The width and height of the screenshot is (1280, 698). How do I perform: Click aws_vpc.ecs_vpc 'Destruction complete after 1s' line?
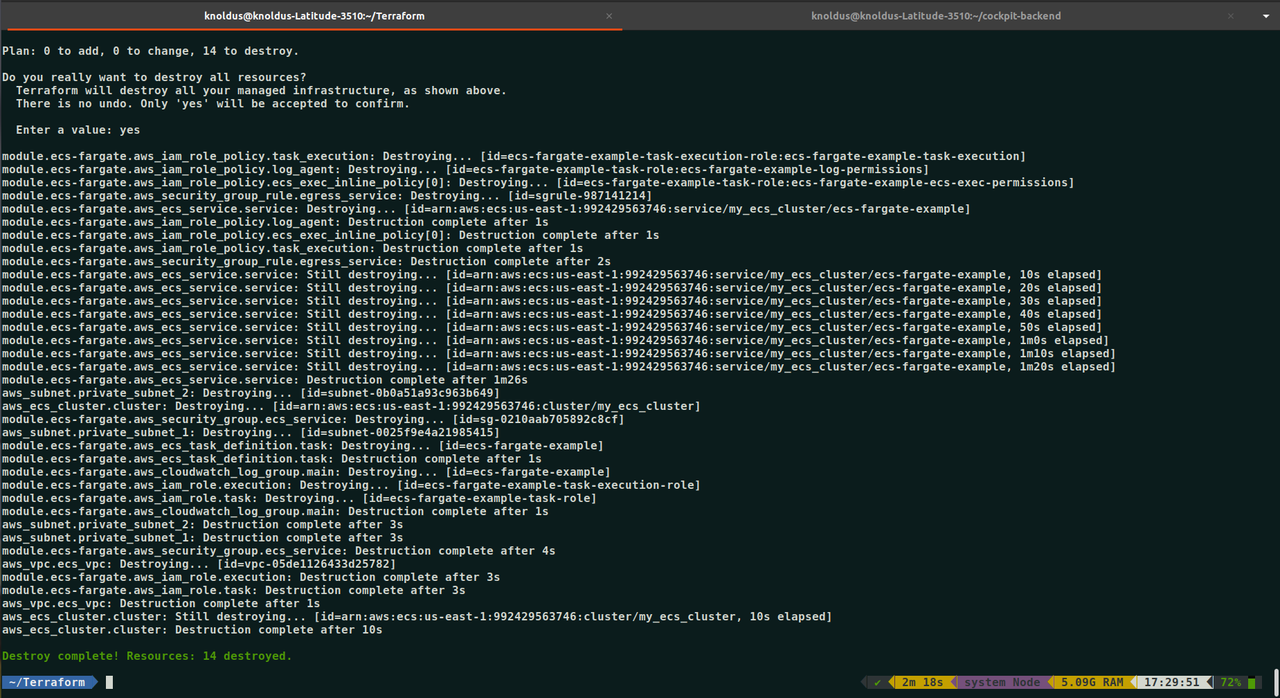pos(161,603)
